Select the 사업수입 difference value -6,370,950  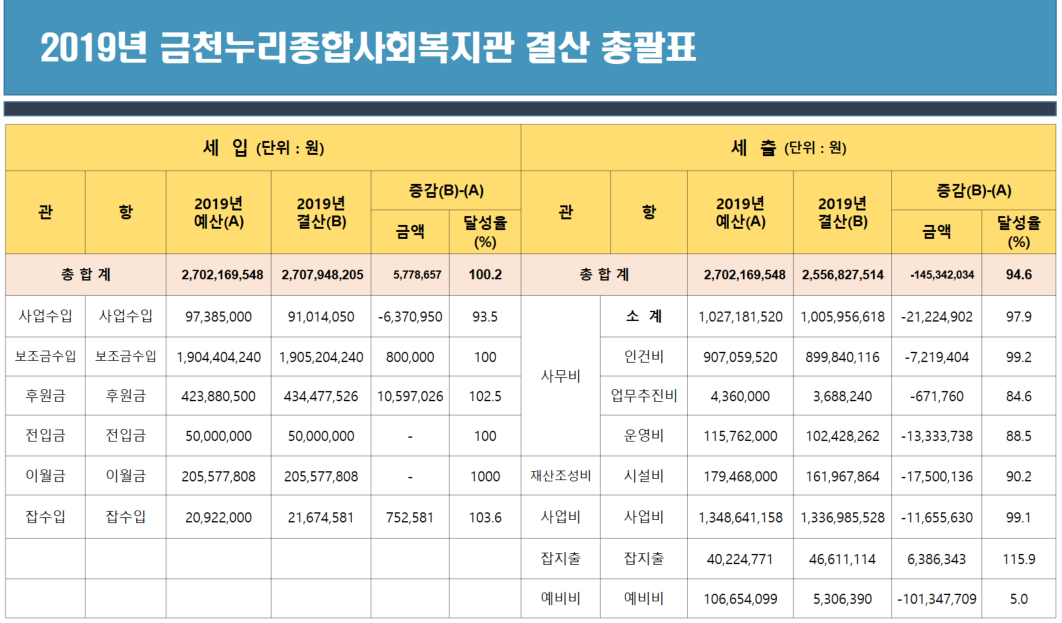[409, 316]
